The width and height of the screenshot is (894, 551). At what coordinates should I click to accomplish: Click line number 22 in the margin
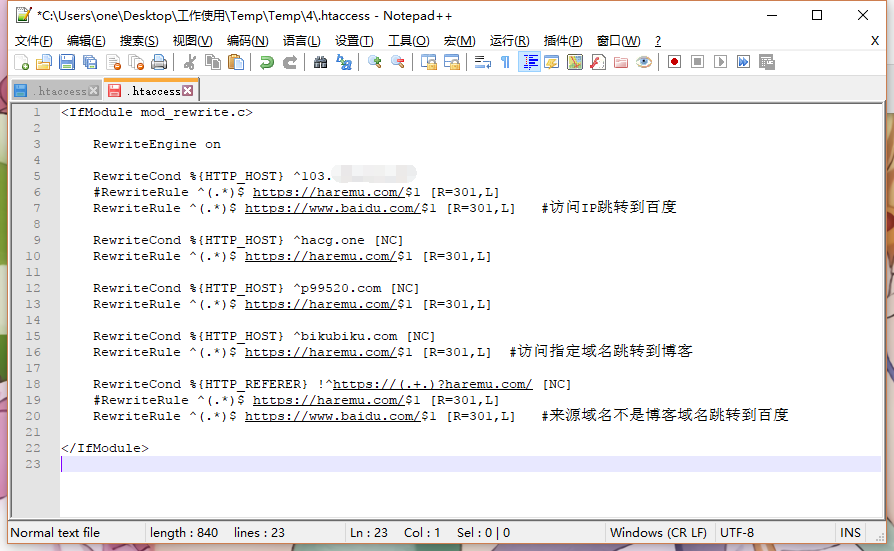[36, 448]
